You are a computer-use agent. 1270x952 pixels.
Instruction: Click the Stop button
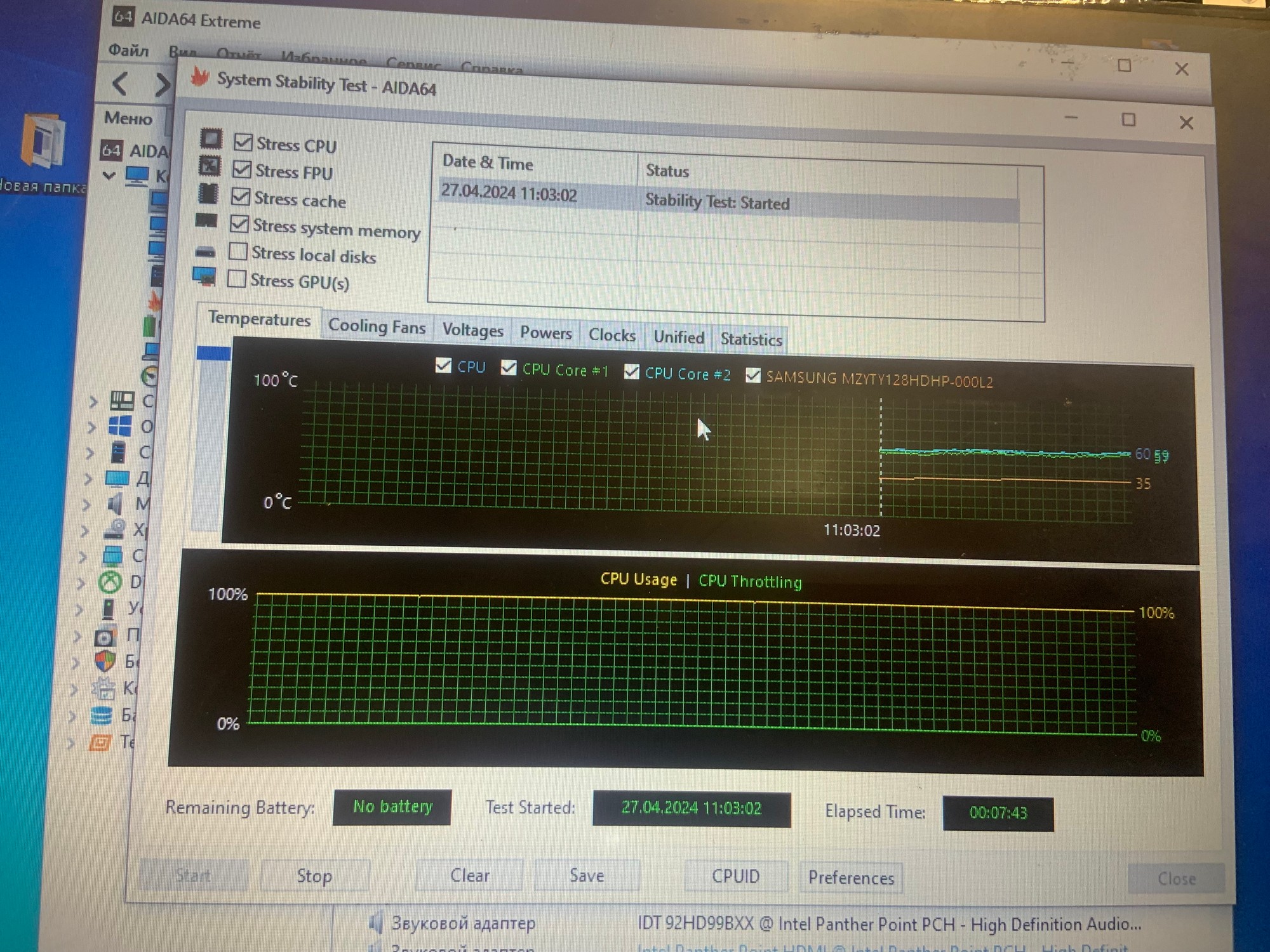(x=314, y=876)
